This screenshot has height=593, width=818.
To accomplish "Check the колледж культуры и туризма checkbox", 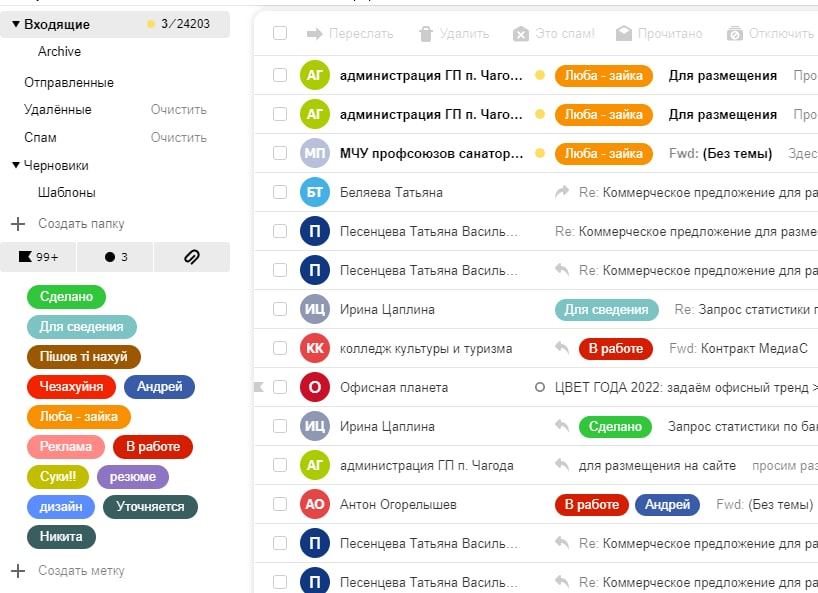I will click(x=280, y=348).
